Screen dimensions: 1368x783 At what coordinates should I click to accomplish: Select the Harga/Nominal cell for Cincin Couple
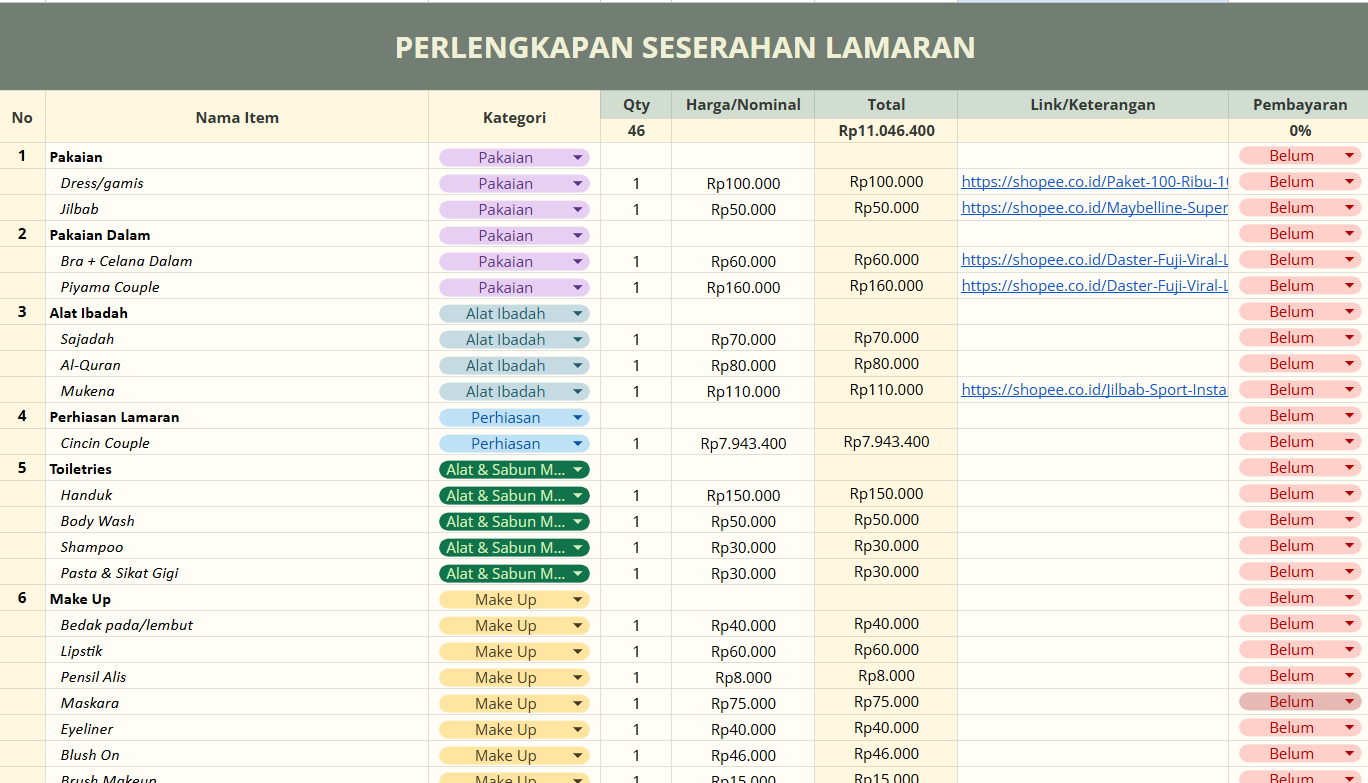[743, 444]
